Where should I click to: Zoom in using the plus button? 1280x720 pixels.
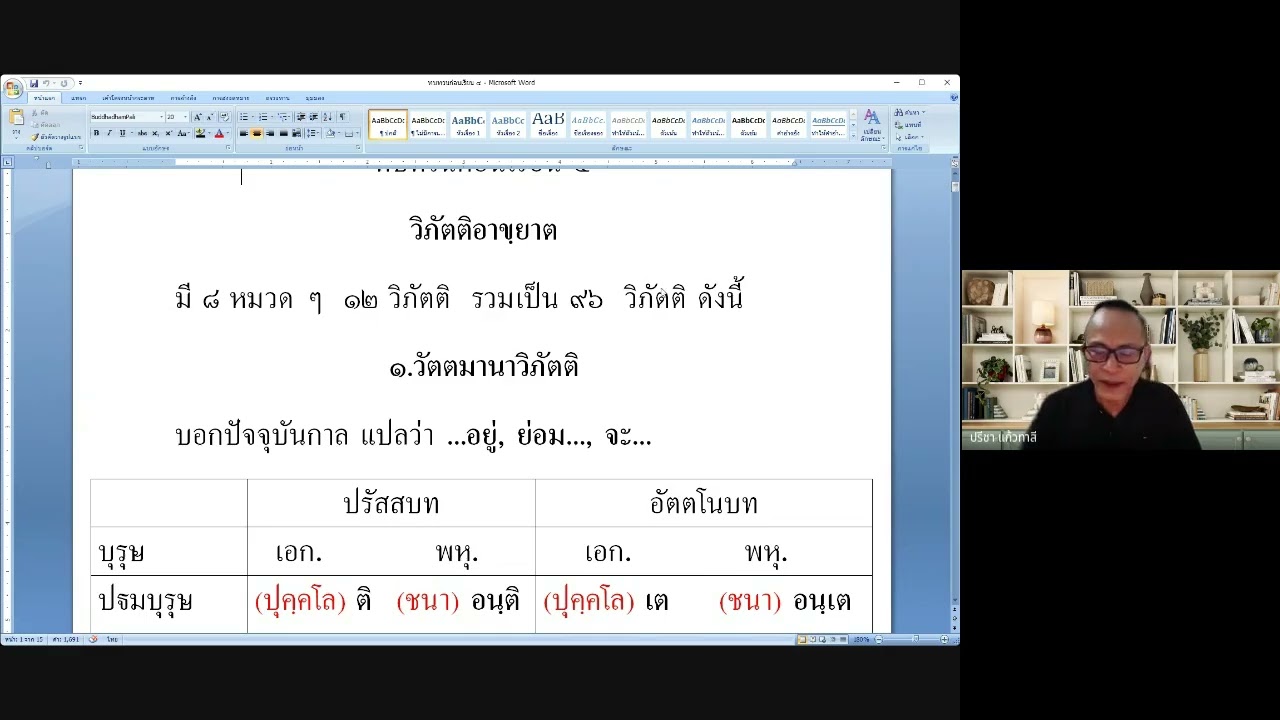click(944, 639)
